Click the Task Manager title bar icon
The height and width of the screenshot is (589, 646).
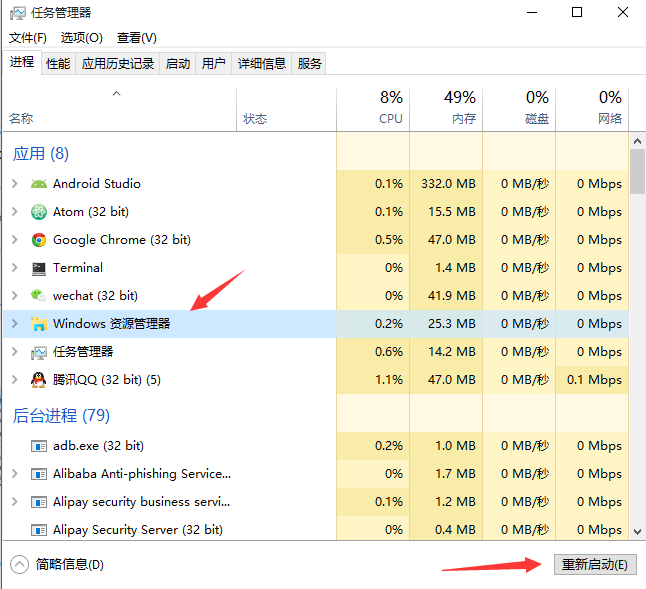tap(17, 13)
